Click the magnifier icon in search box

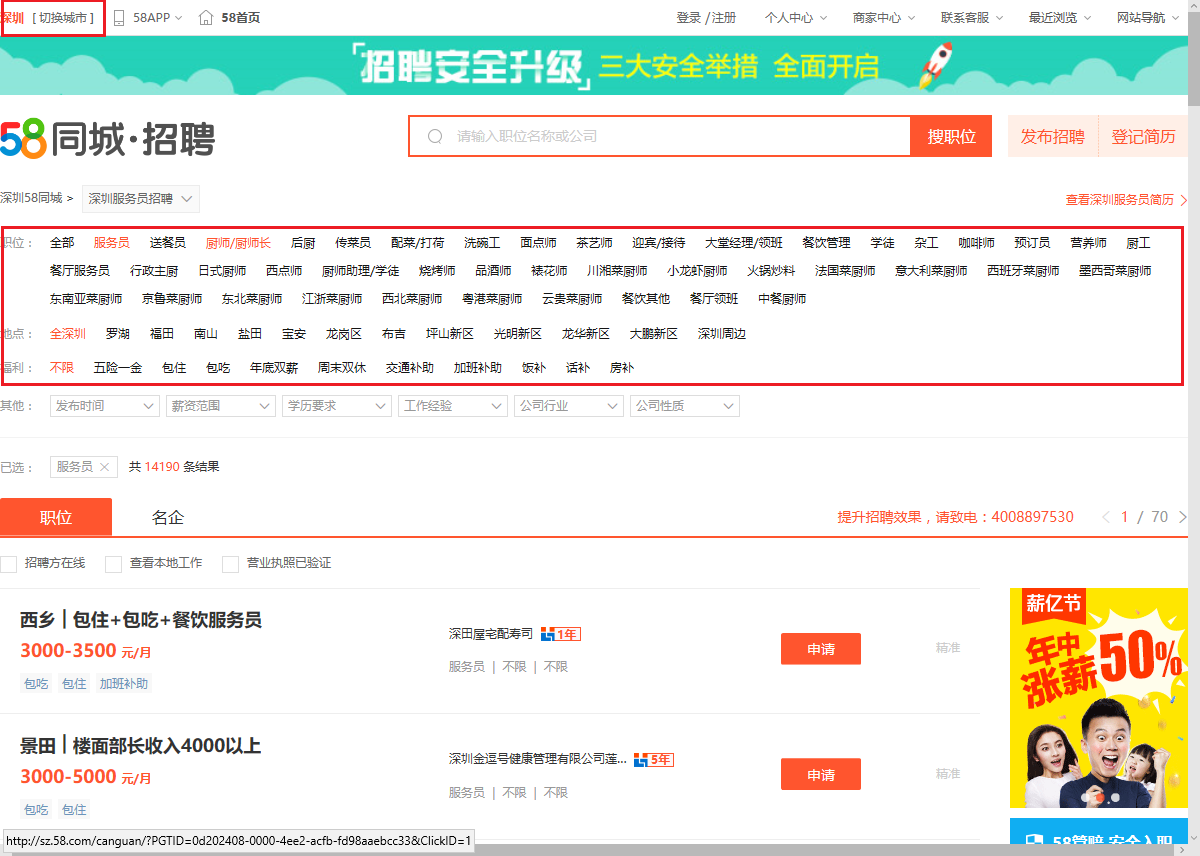[x=435, y=136]
